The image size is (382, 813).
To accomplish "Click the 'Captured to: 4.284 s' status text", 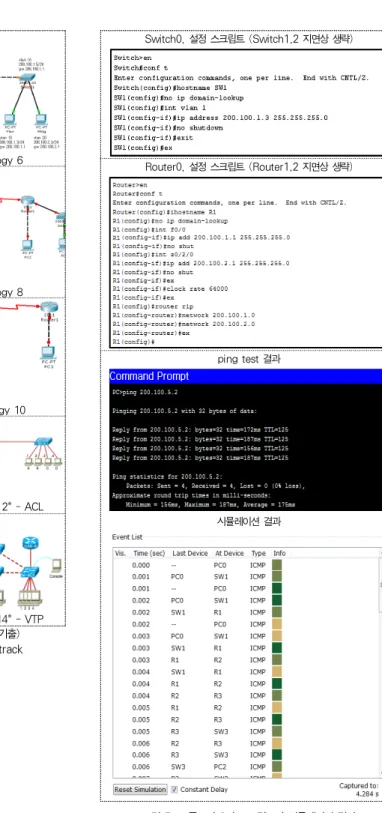I will tap(359, 790).
